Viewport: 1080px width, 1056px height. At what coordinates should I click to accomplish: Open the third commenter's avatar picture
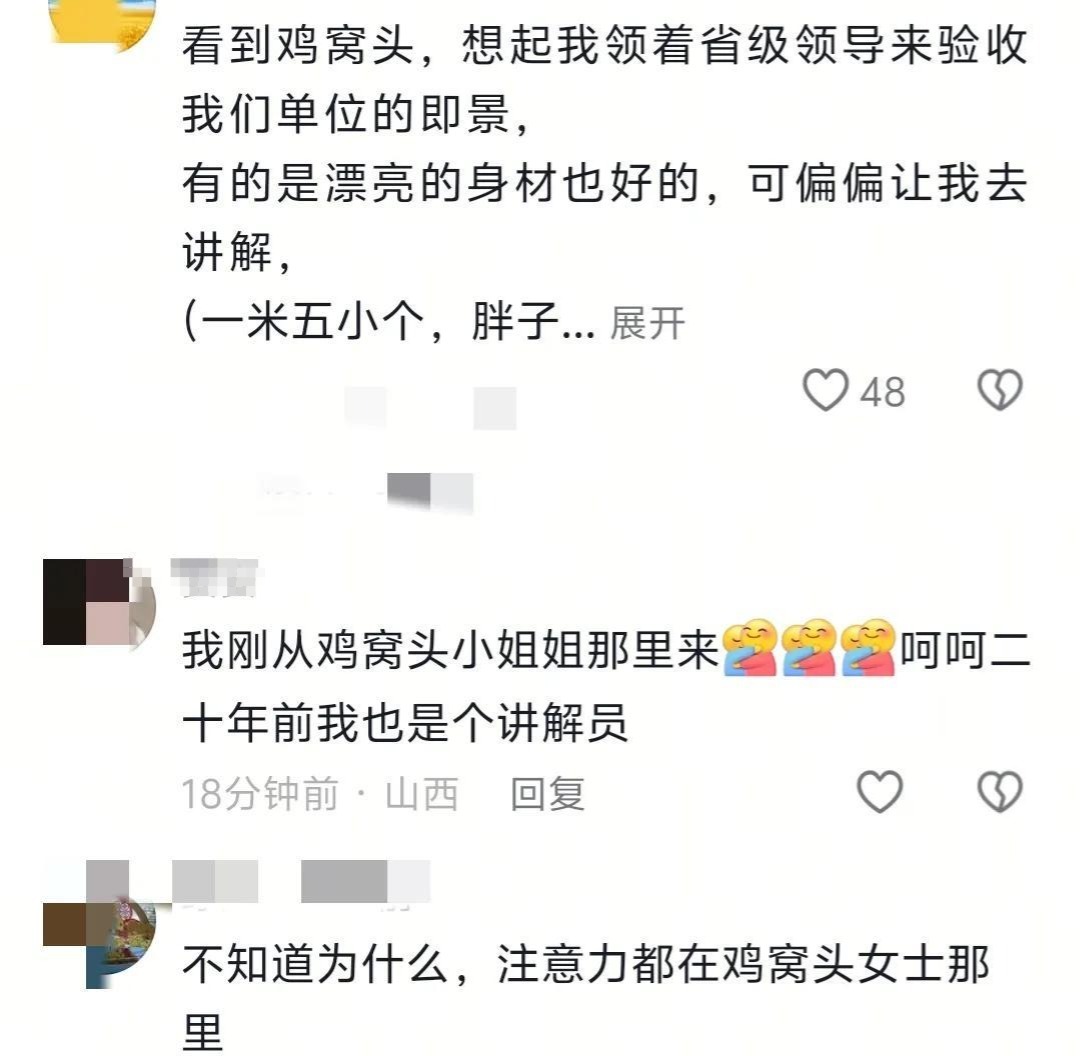click(x=99, y=925)
